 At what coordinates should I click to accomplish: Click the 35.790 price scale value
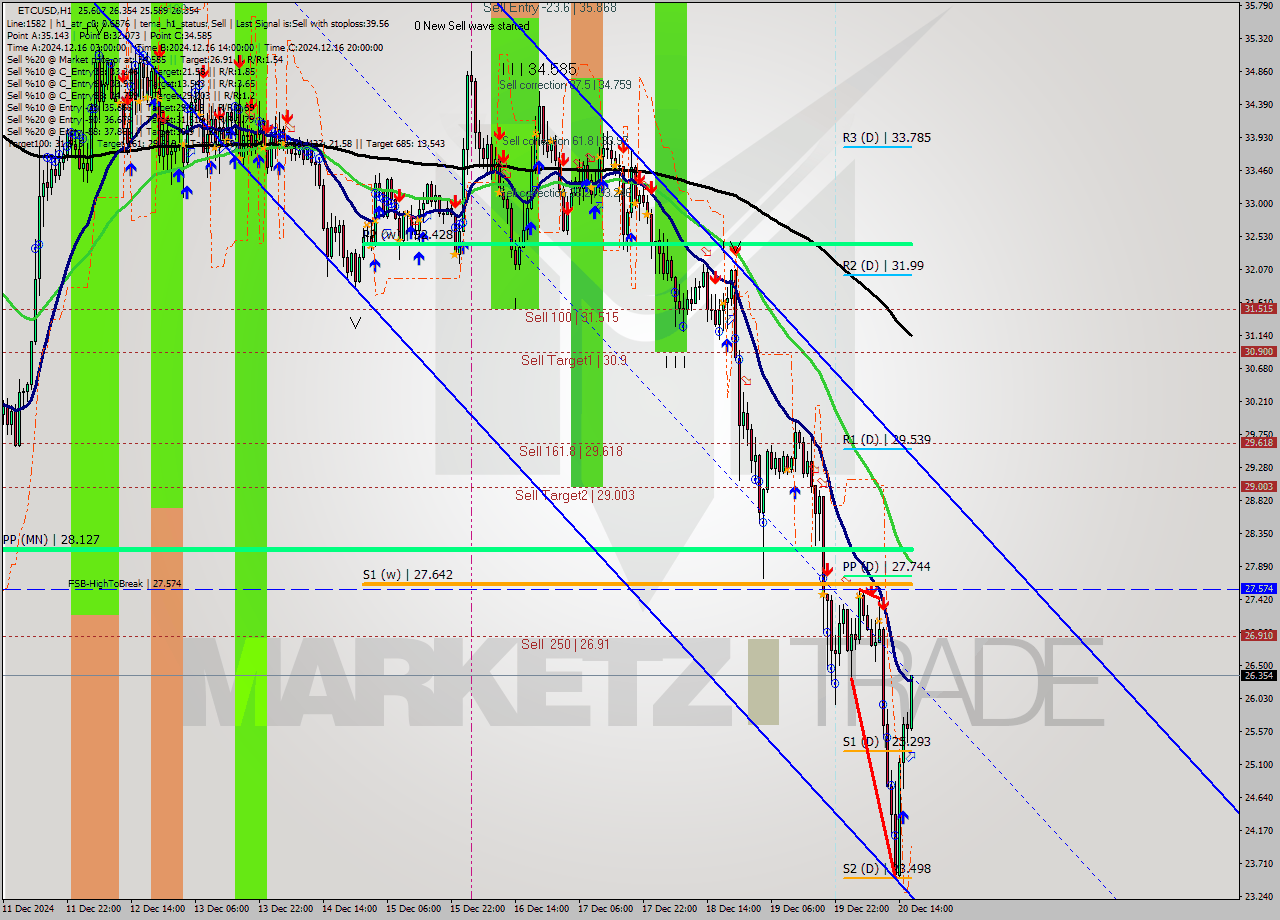pos(1257,6)
